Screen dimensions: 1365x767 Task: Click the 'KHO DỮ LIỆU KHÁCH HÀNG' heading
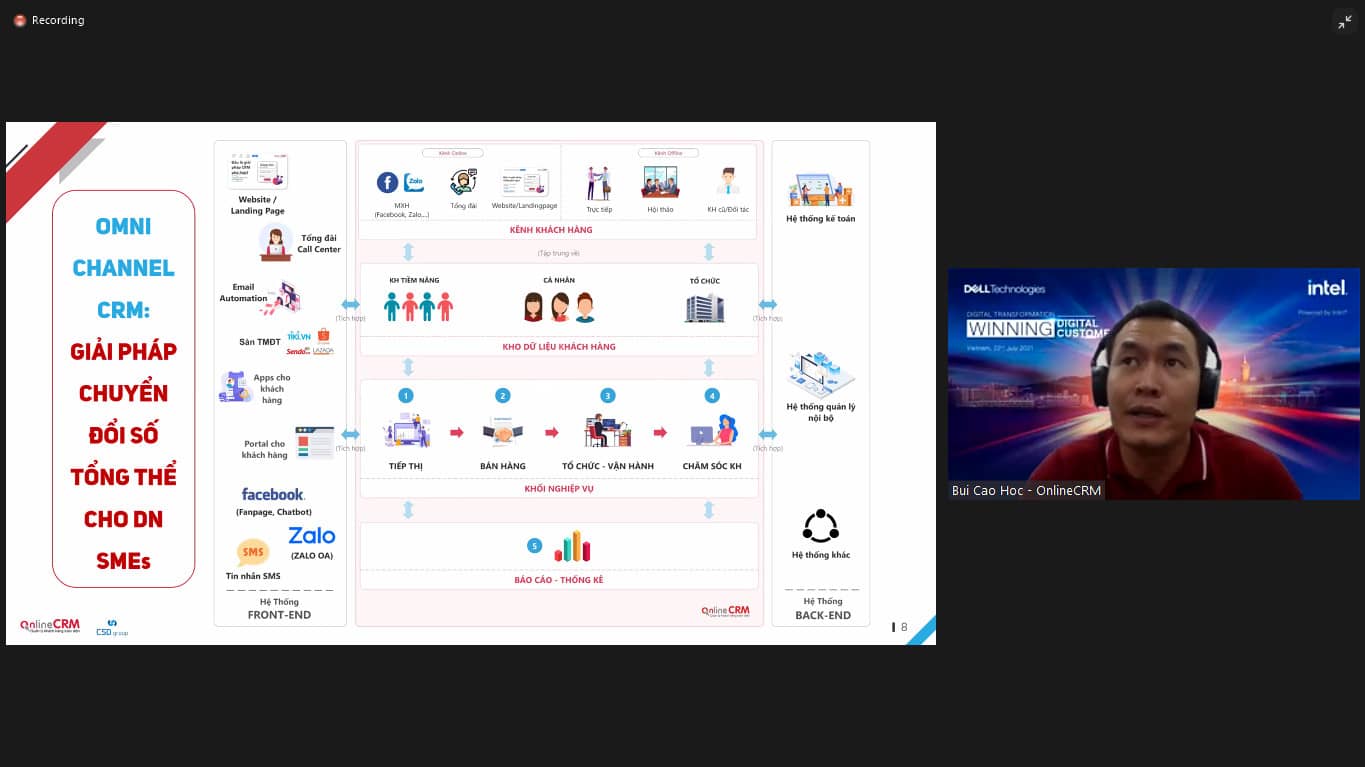[x=558, y=347]
